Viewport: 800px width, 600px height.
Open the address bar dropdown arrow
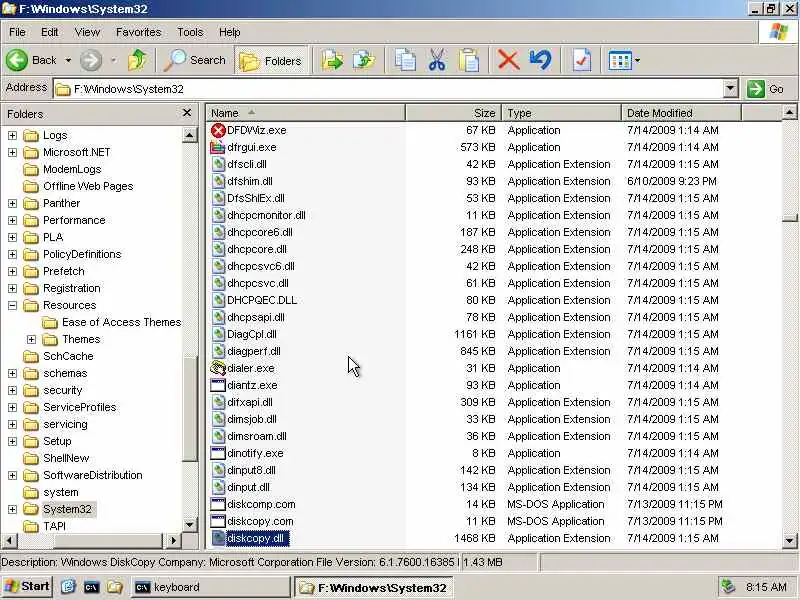click(730, 89)
